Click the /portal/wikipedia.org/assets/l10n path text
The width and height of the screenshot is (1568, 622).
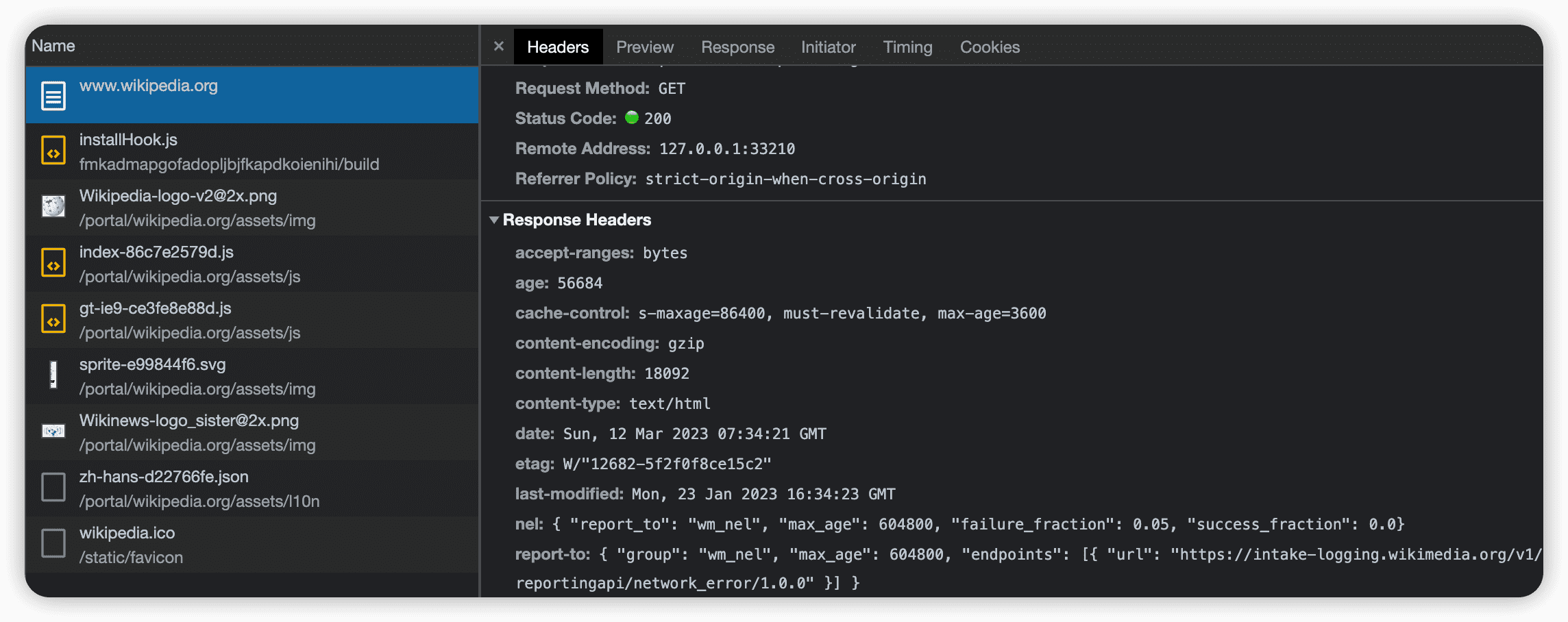199,501
